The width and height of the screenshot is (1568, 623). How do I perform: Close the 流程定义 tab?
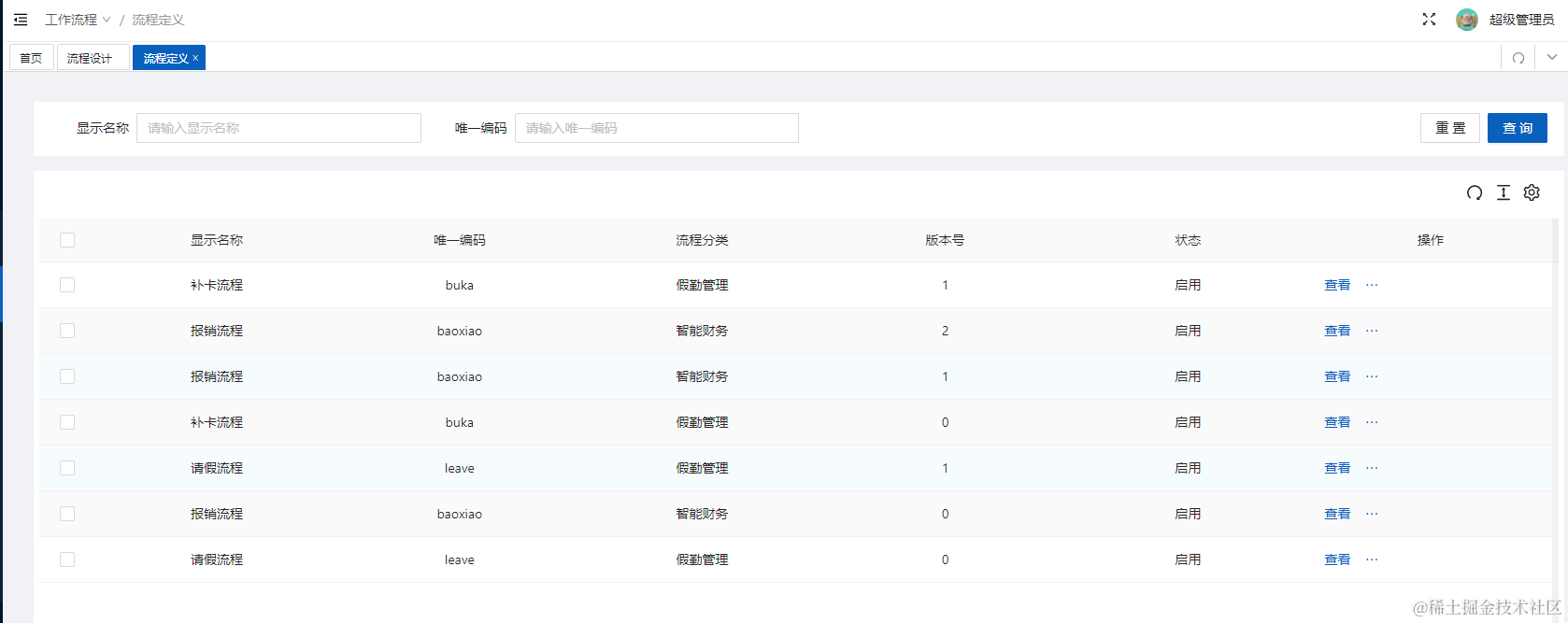click(195, 58)
